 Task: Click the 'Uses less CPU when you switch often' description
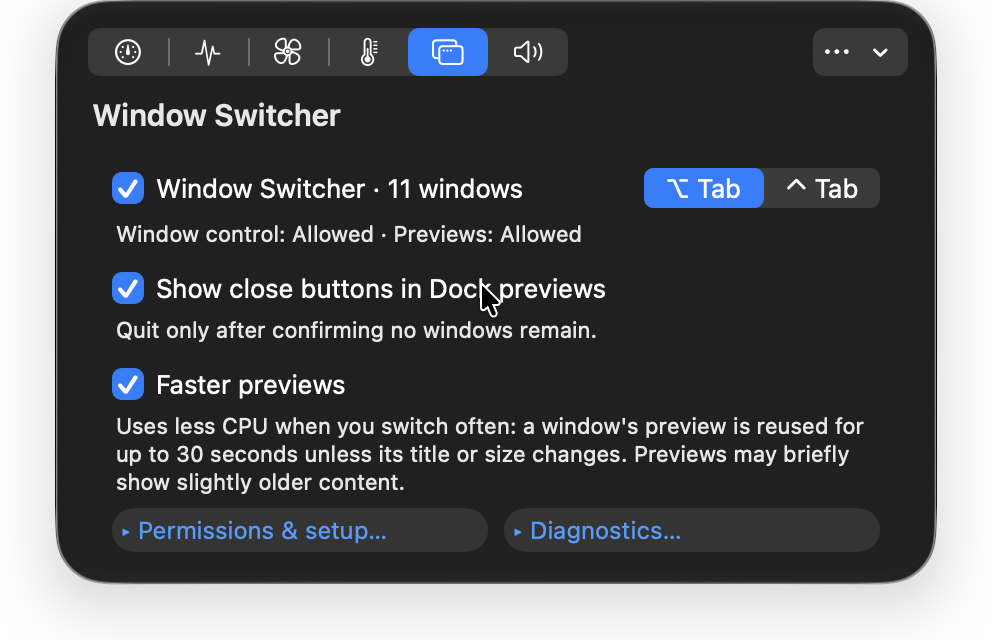pos(490,454)
